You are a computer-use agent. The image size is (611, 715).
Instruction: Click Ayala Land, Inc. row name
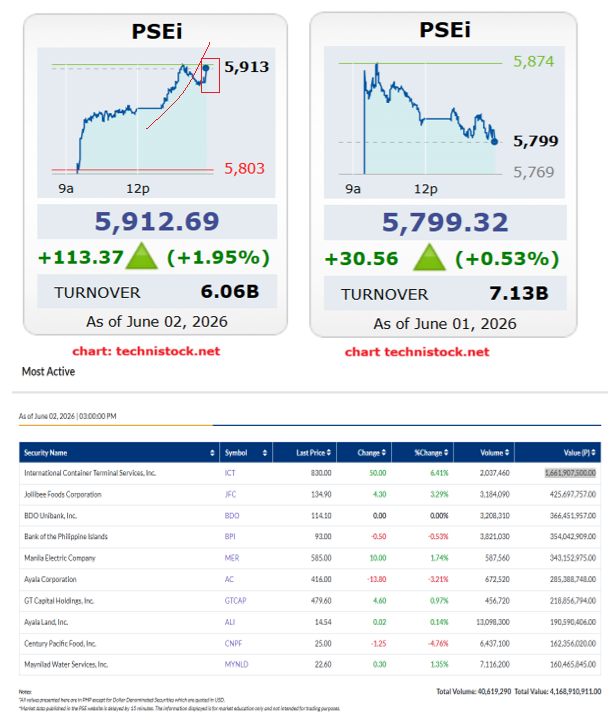(x=46, y=622)
